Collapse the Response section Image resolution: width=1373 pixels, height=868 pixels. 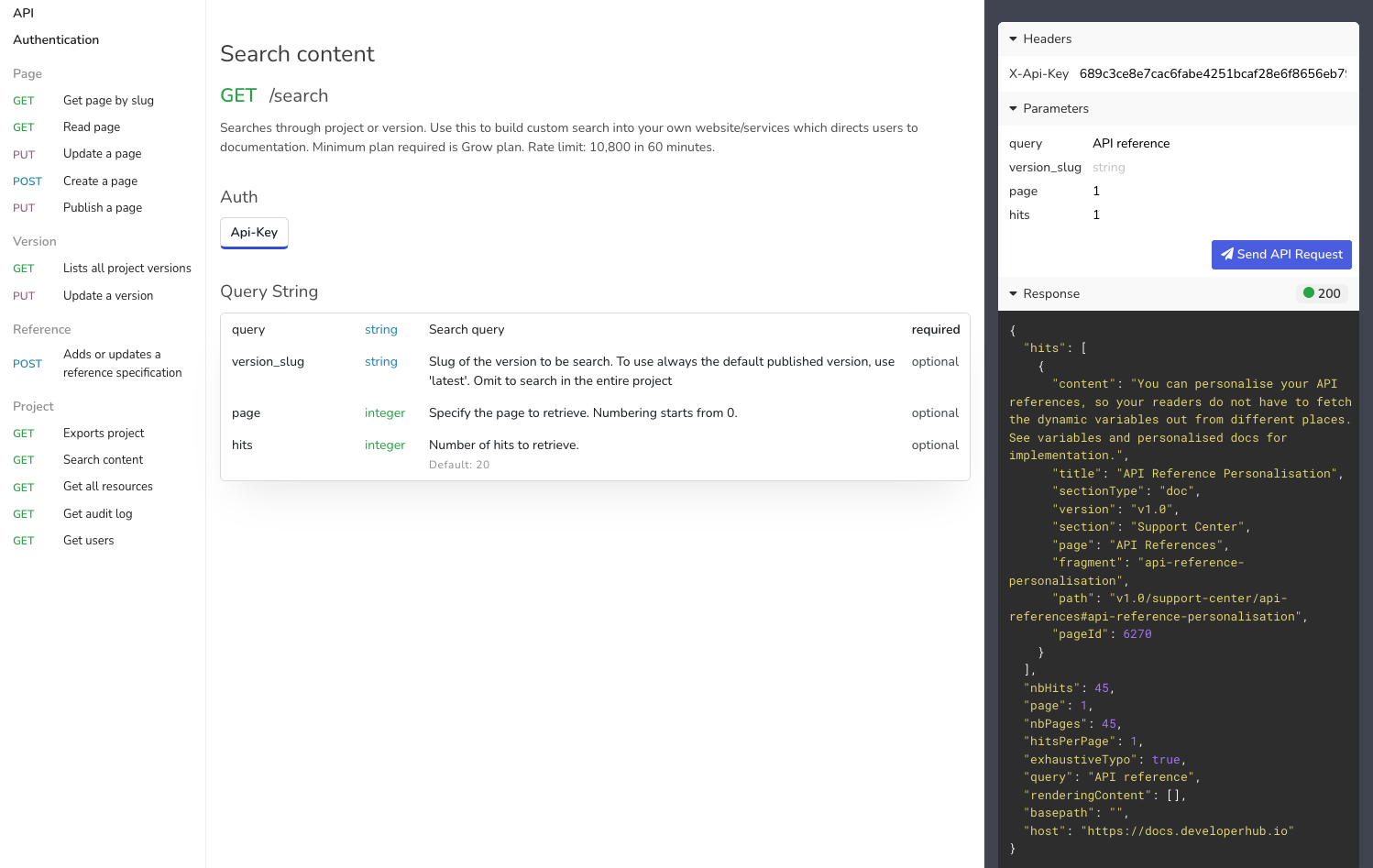pos(1014,293)
